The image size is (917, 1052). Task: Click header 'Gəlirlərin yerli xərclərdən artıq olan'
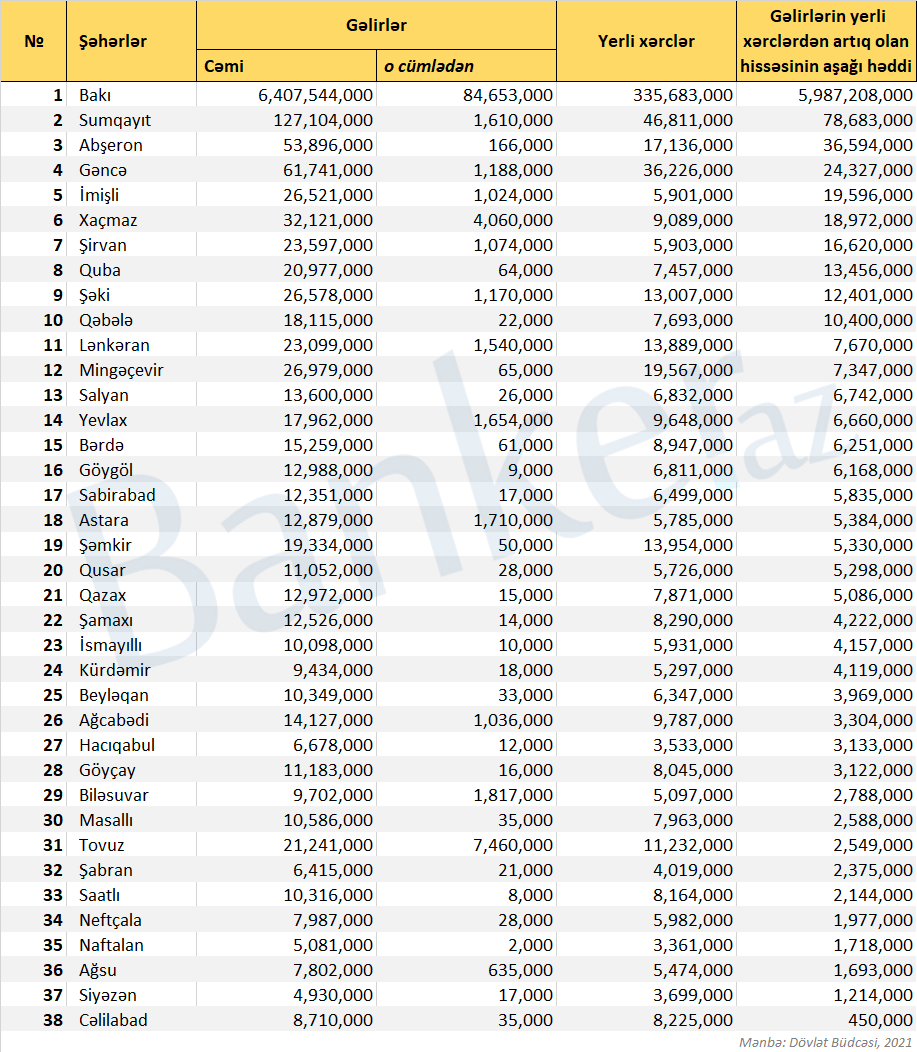click(x=826, y=41)
